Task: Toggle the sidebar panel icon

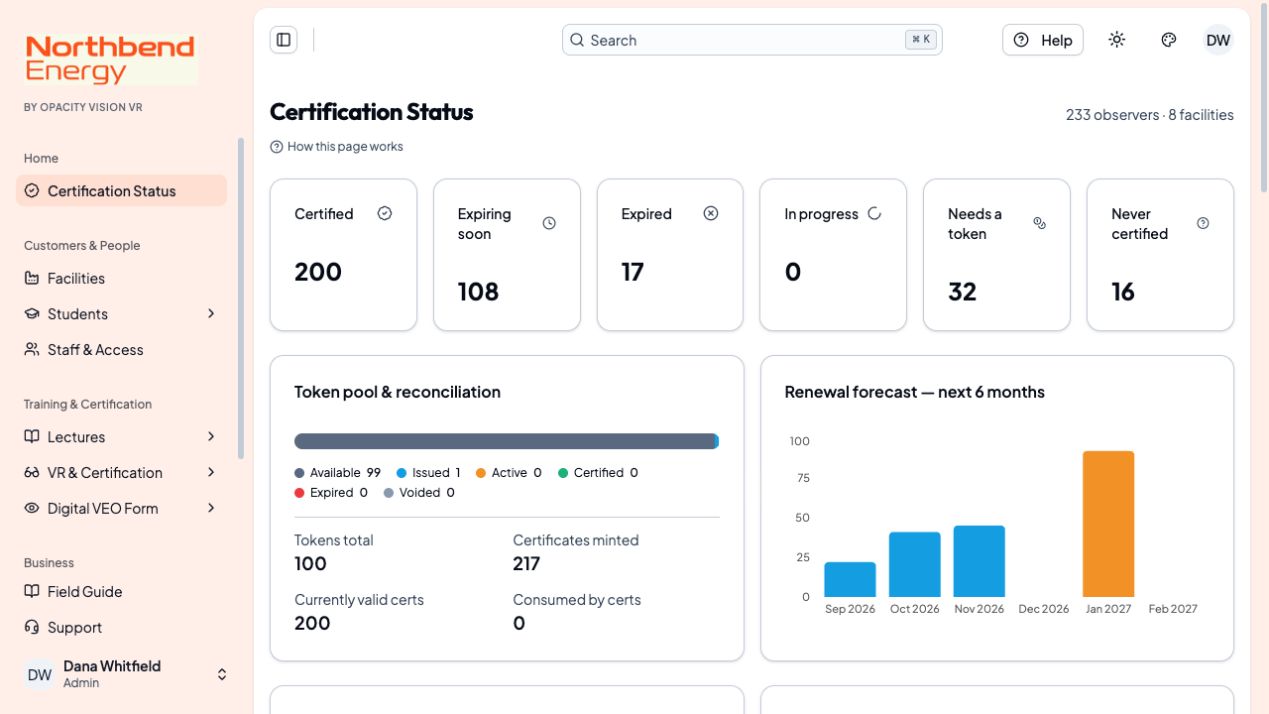Action: [284, 40]
